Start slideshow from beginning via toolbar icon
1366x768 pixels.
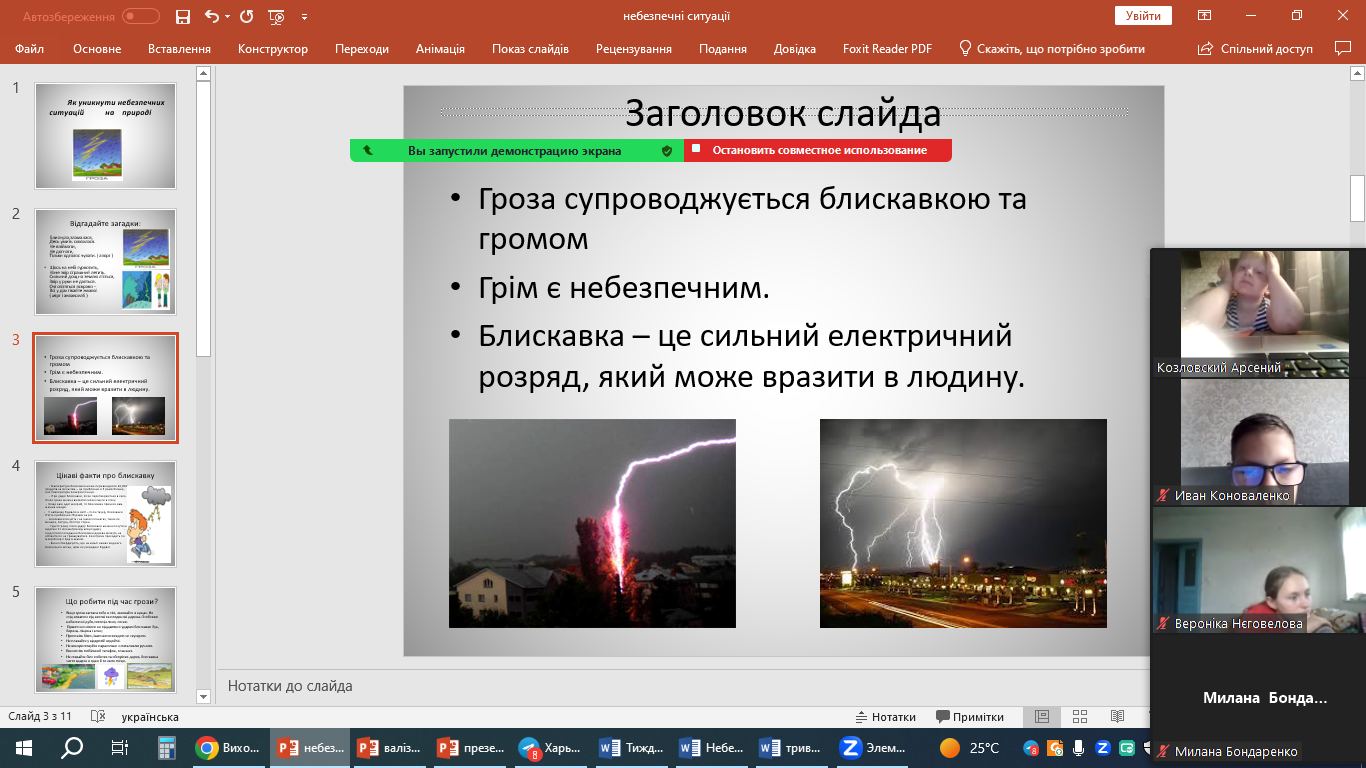tap(277, 16)
